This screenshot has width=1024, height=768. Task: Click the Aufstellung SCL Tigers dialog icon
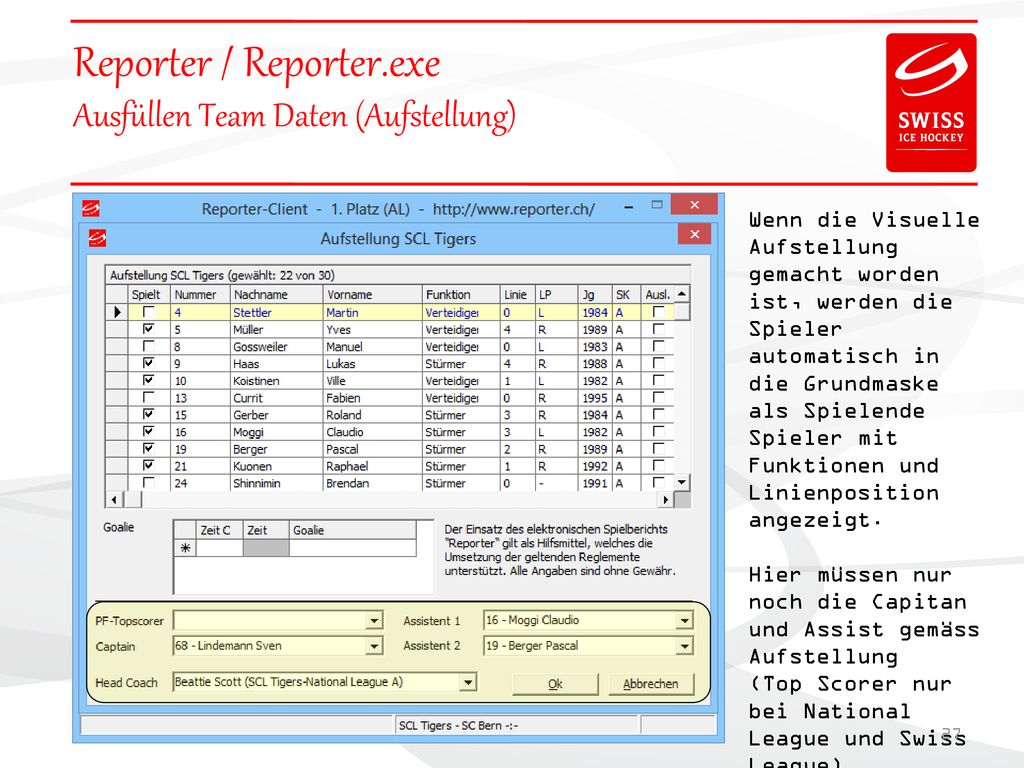tap(97, 238)
